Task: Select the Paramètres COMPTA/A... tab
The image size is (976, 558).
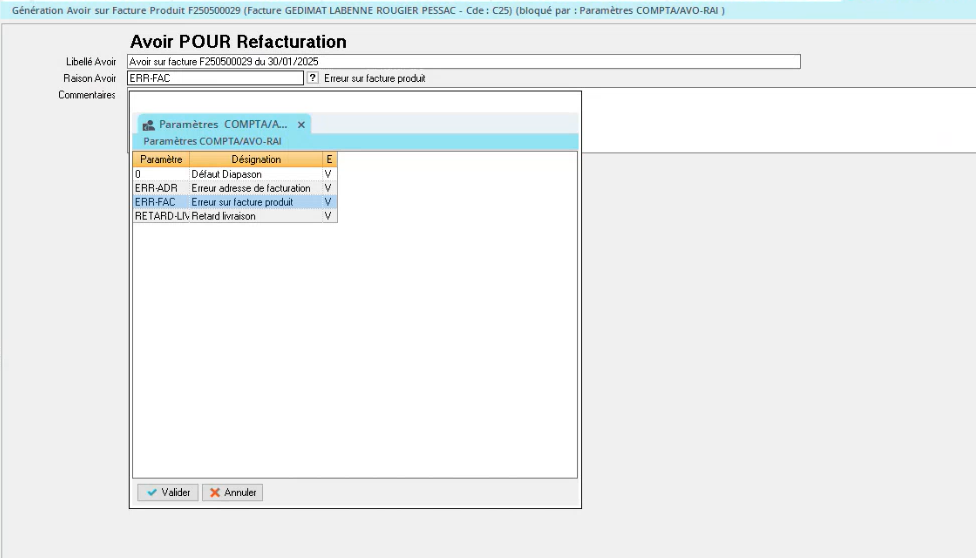Action: coord(222,125)
